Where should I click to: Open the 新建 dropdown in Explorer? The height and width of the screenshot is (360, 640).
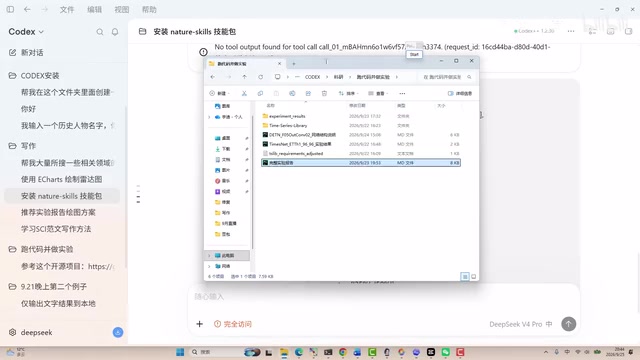(x=219, y=93)
